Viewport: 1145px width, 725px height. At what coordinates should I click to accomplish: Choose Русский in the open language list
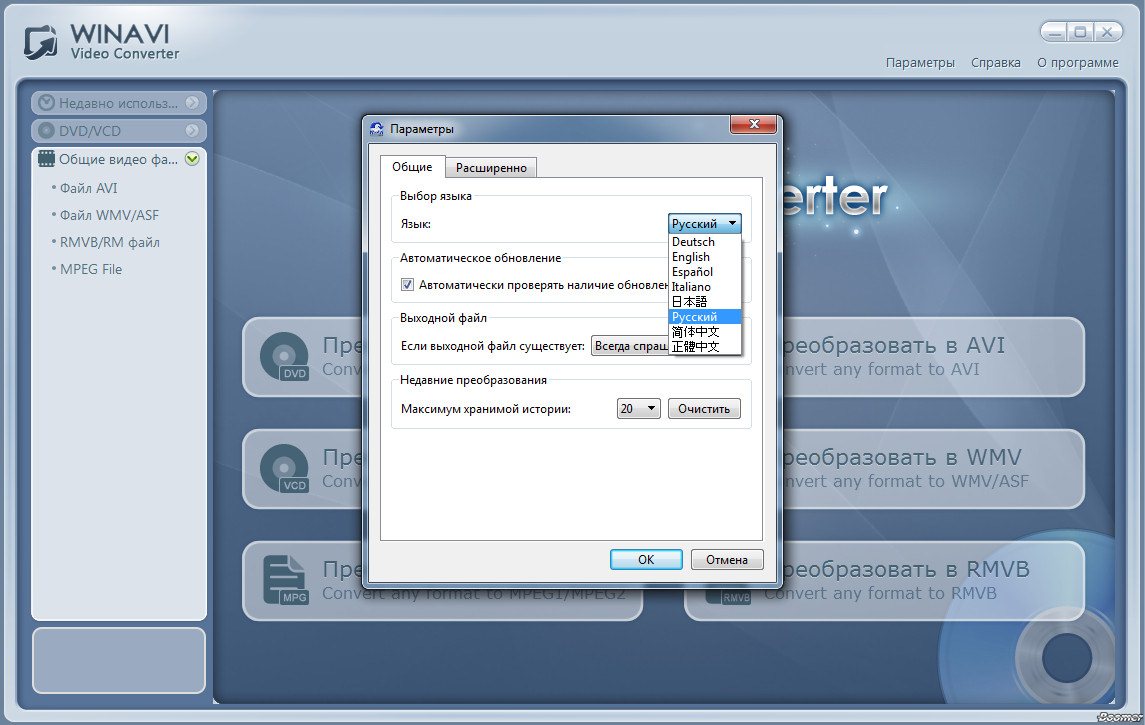705,317
